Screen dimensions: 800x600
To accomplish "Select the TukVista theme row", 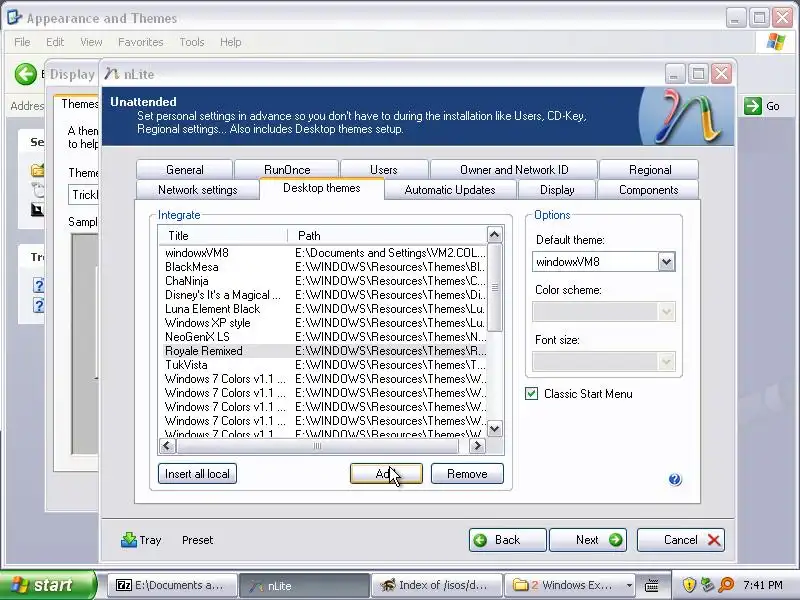I will point(324,365).
